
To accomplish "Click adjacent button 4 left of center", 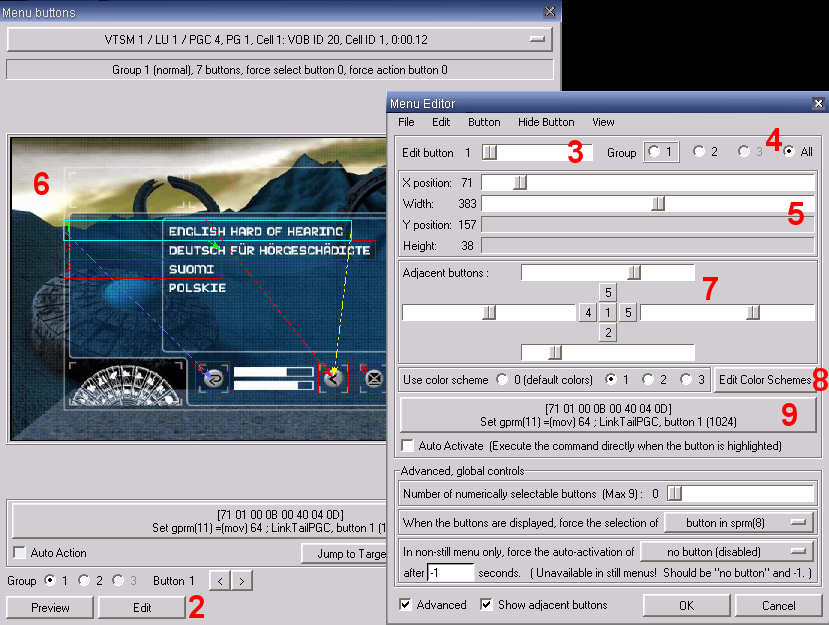I will pos(588,312).
